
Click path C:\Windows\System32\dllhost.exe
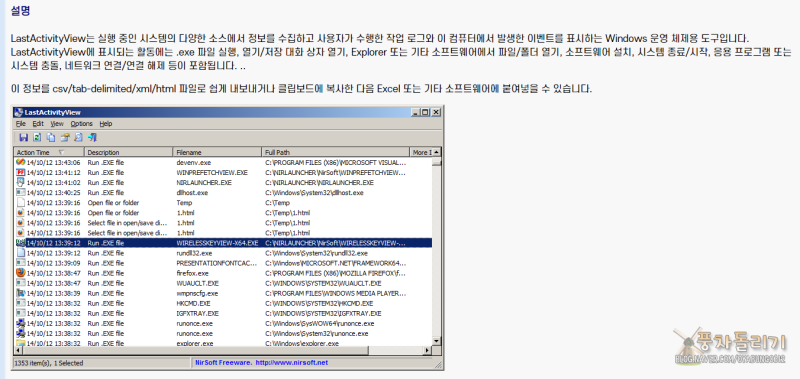click(x=314, y=193)
